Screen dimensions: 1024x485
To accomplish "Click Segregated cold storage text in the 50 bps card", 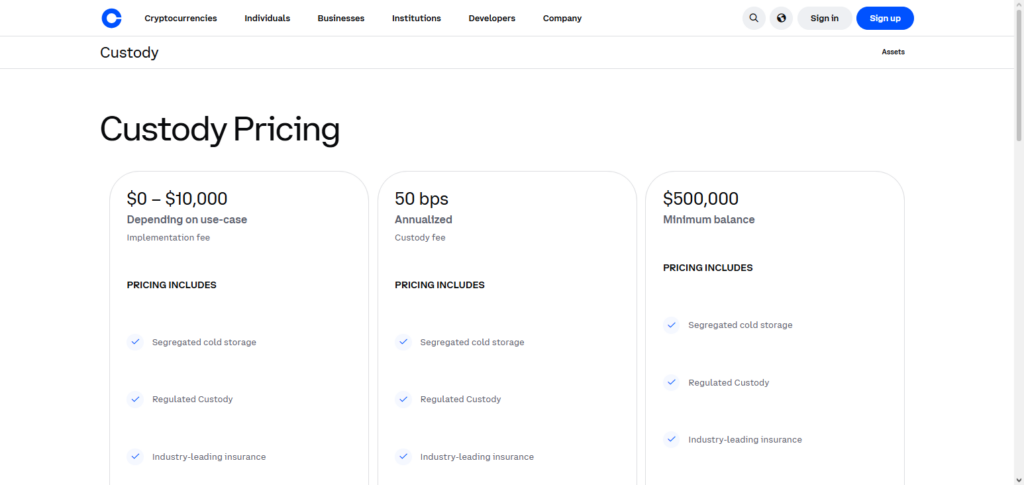I will click(472, 342).
